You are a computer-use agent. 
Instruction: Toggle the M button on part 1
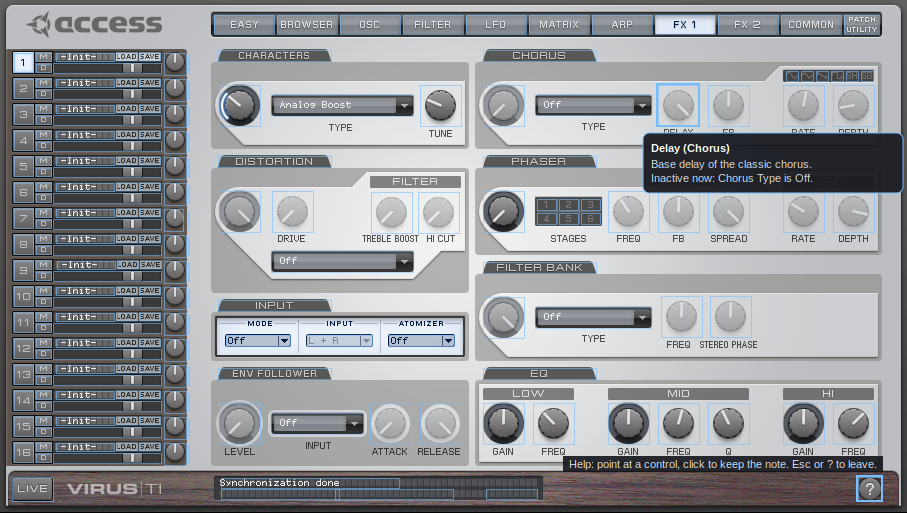tap(43, 57)
